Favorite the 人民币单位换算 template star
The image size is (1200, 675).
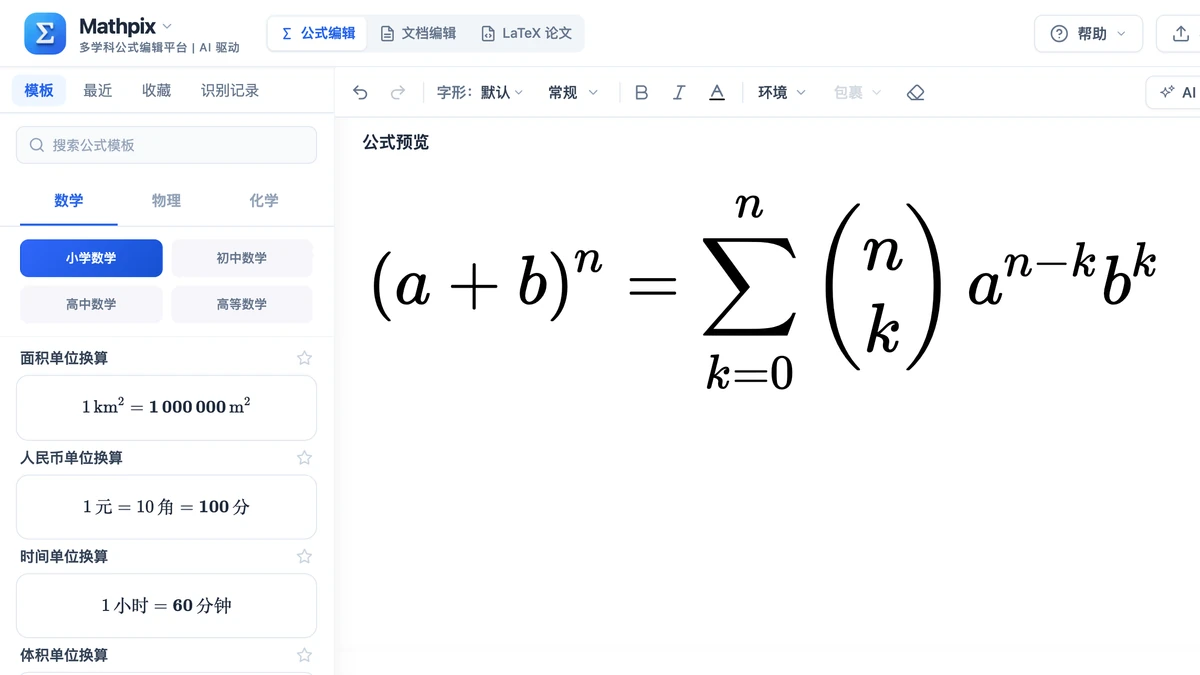305,458
